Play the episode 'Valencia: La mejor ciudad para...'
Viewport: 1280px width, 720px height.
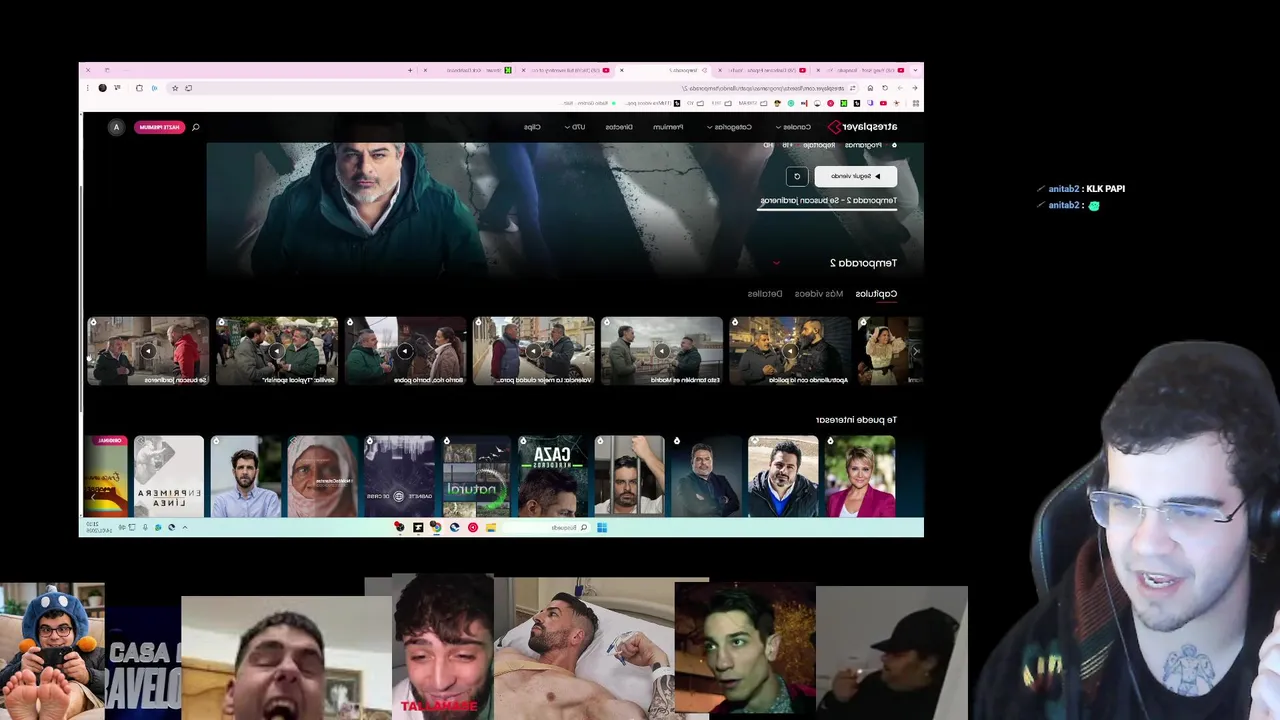tap(533, 351)
